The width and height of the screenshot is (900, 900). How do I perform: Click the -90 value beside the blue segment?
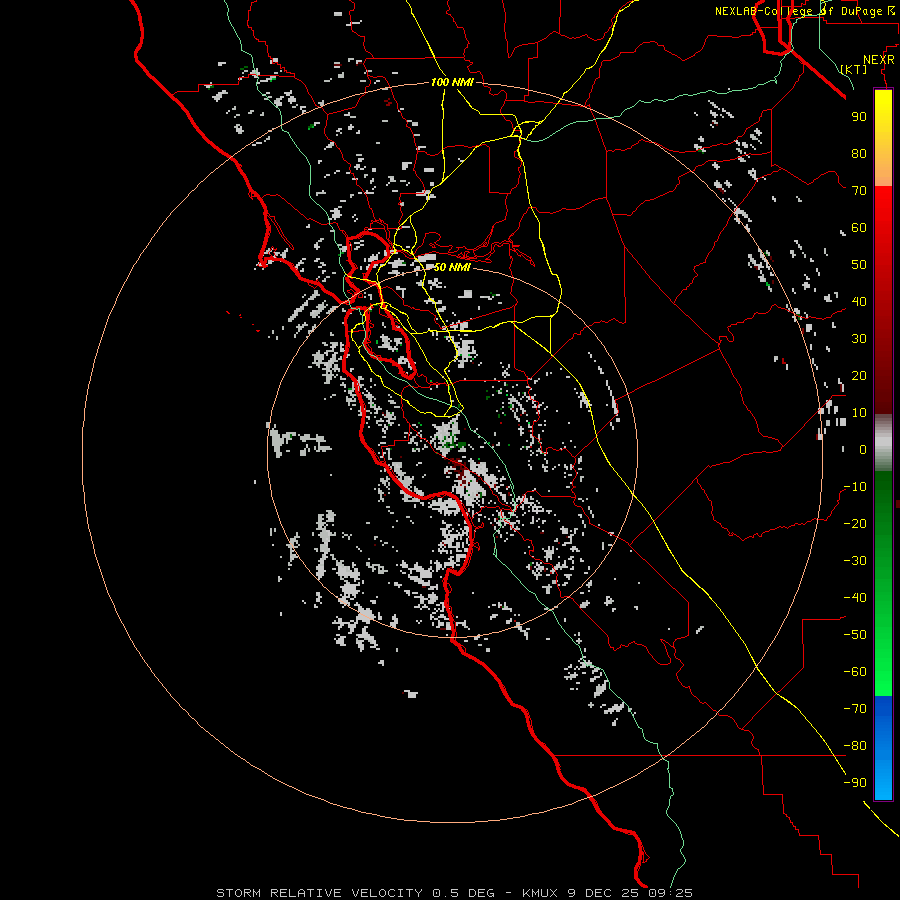click(x=855, y=783)
